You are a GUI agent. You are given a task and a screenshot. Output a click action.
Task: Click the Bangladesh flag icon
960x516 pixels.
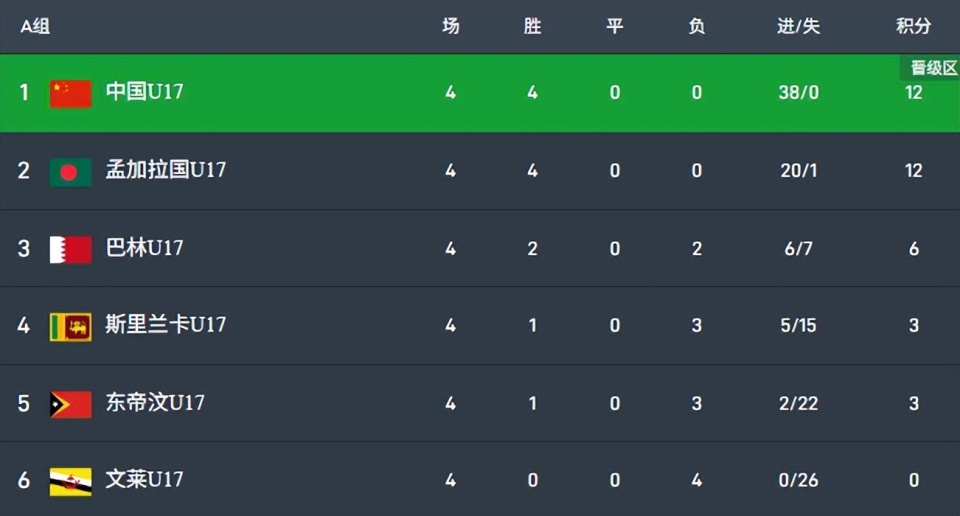[x=71, y=171]
